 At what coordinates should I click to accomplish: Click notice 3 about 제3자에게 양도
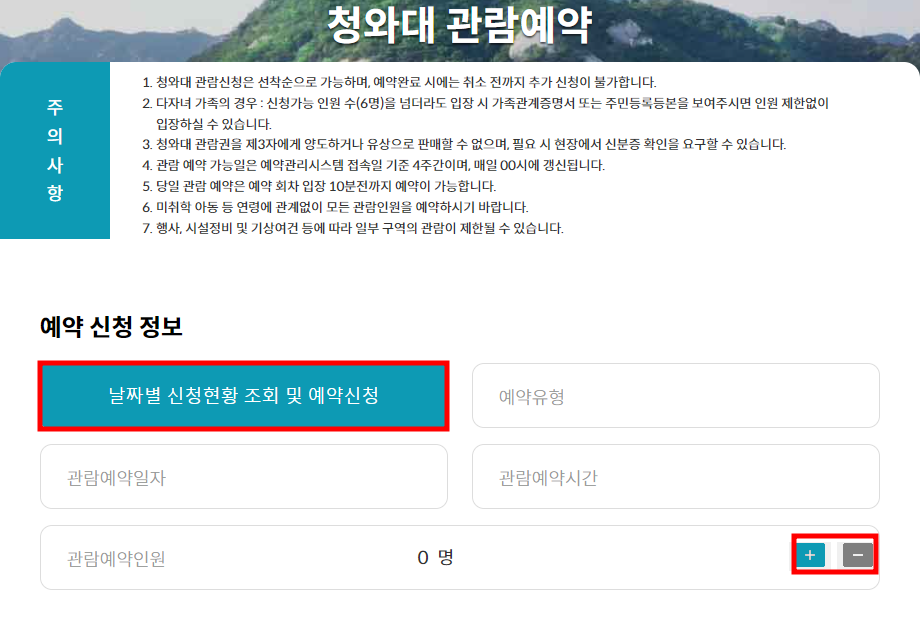(x=464, y=144)
